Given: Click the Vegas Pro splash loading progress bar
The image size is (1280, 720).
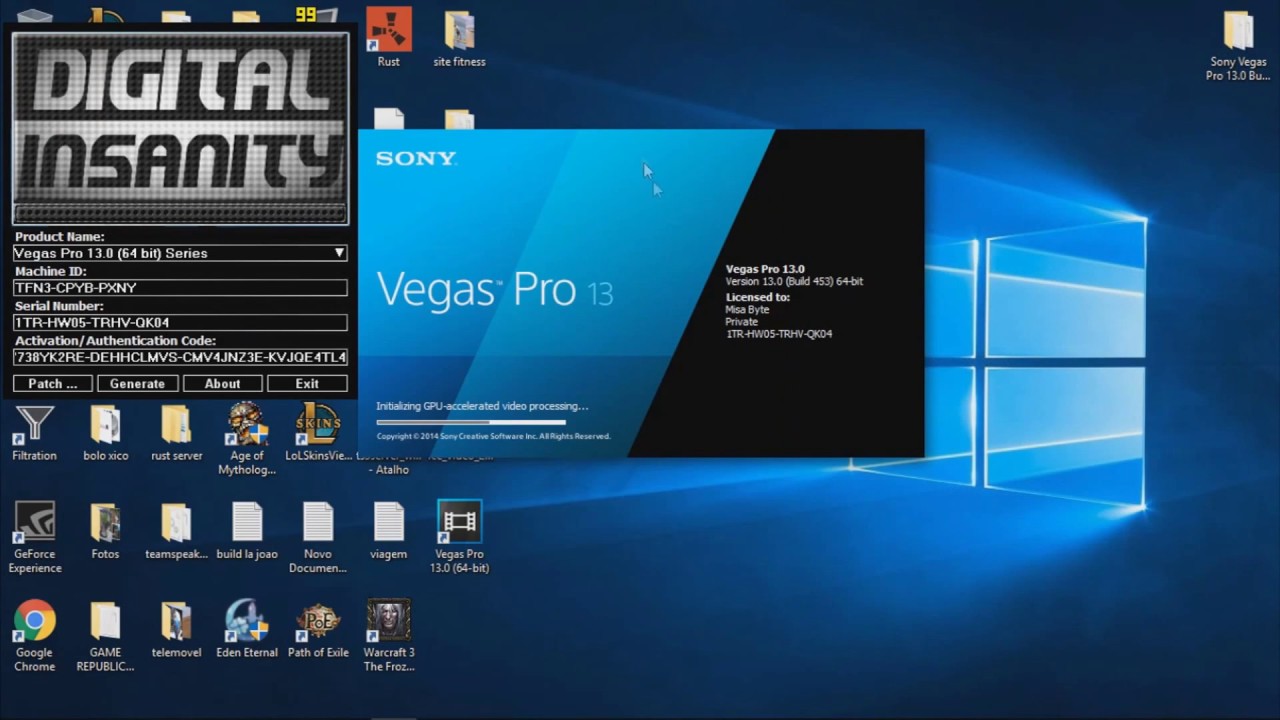Looking at the screenshot, I should coord(471,422).
